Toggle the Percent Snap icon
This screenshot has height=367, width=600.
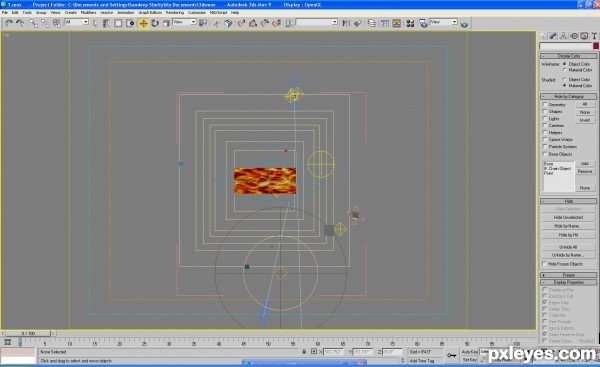(265, 23)
